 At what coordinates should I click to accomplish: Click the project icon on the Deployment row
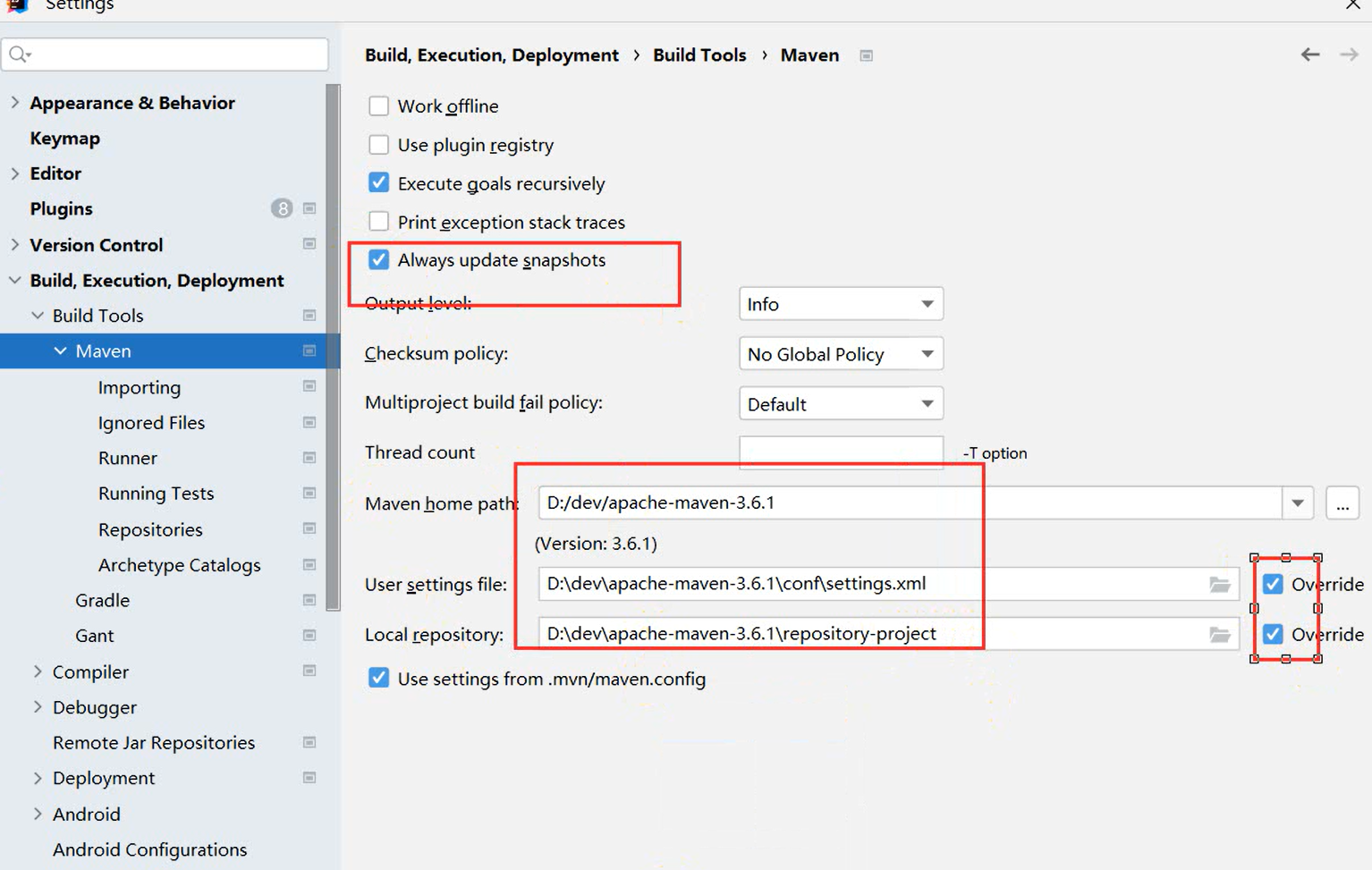click(309, 777)
